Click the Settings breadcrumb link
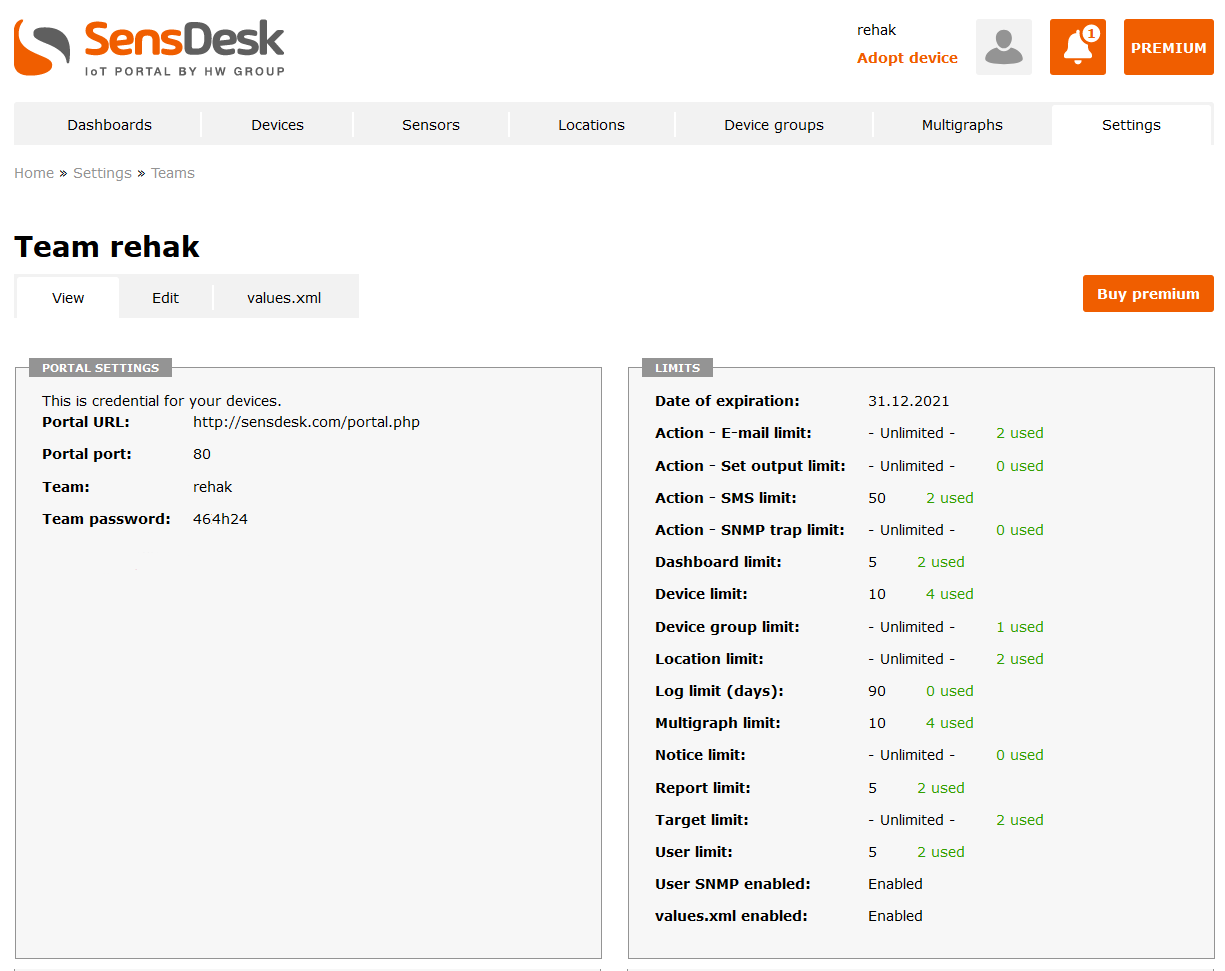 pyautogui.click(x=102, y=173)
